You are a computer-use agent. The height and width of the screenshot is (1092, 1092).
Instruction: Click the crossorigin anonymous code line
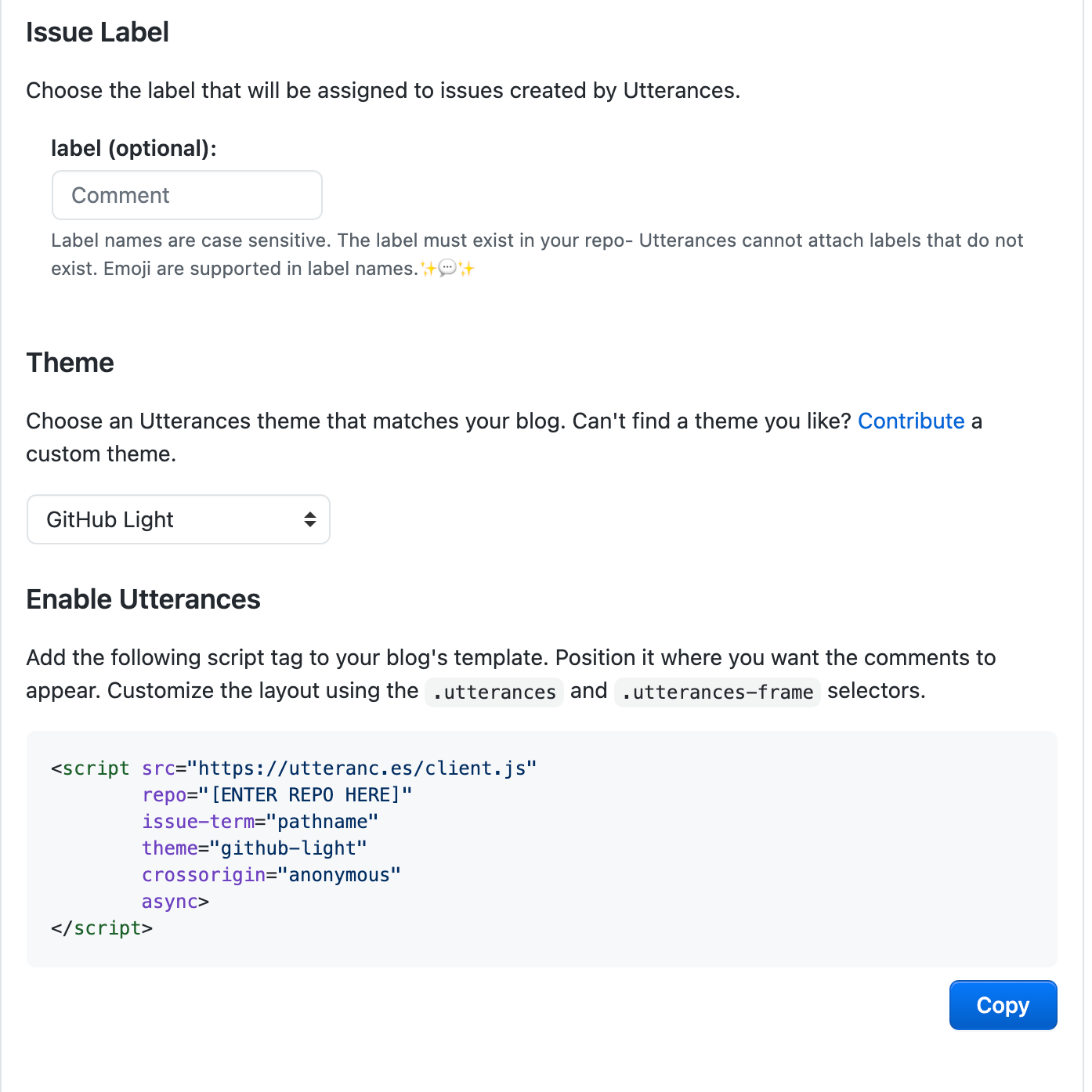[x=271, y=875]
